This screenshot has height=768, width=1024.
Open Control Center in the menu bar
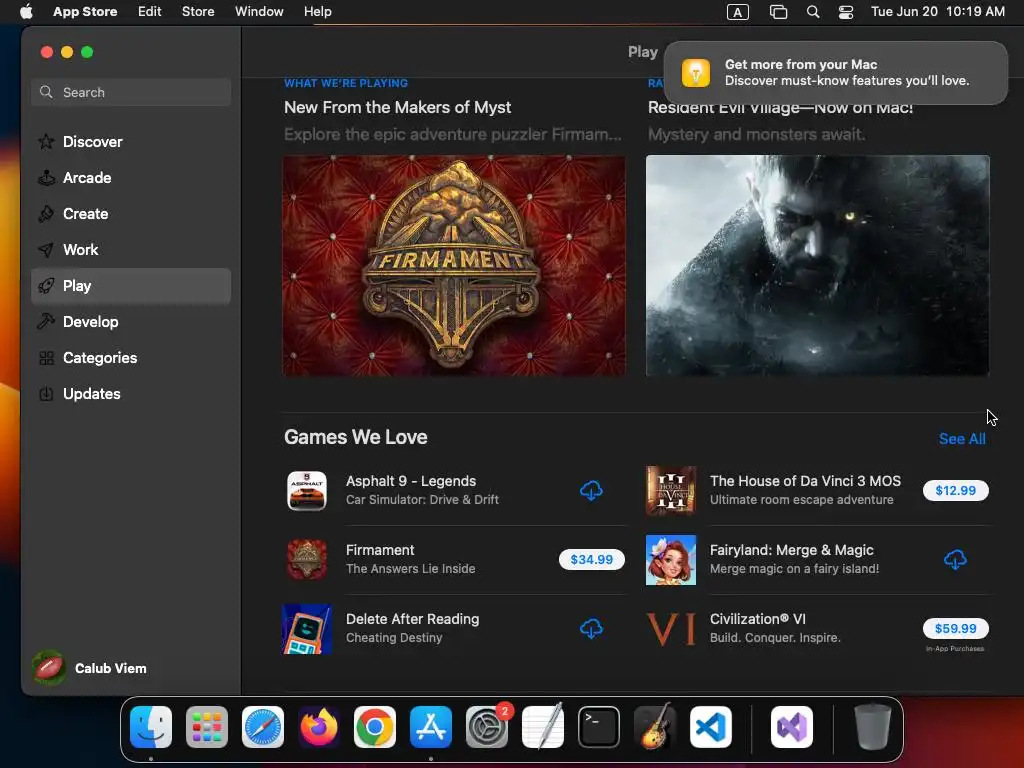846,12
